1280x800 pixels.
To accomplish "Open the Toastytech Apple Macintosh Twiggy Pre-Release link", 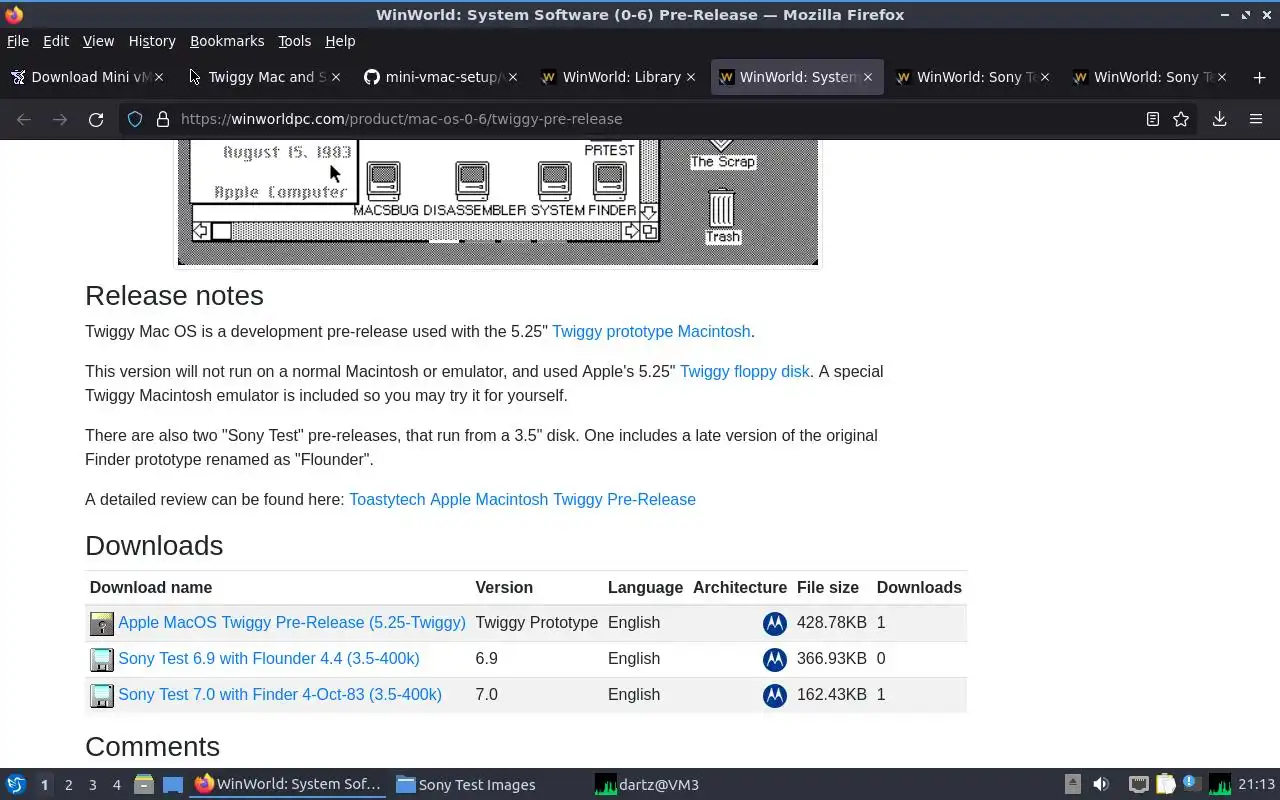I will [x=522, y=499].
